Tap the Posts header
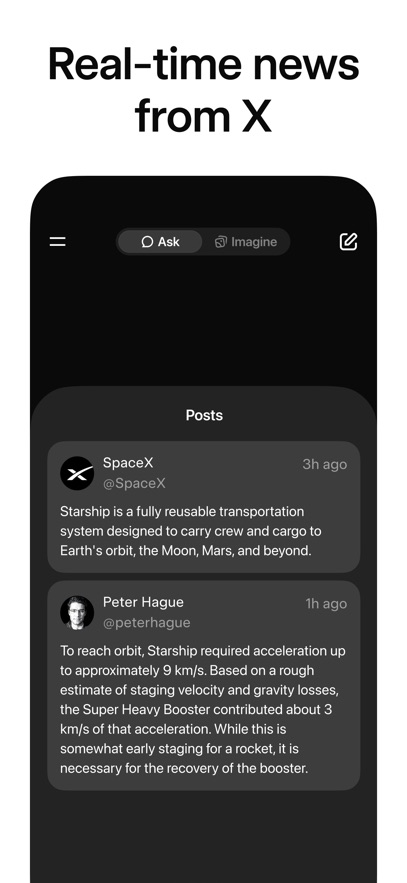The image size is (407, 883). point(204,416)
